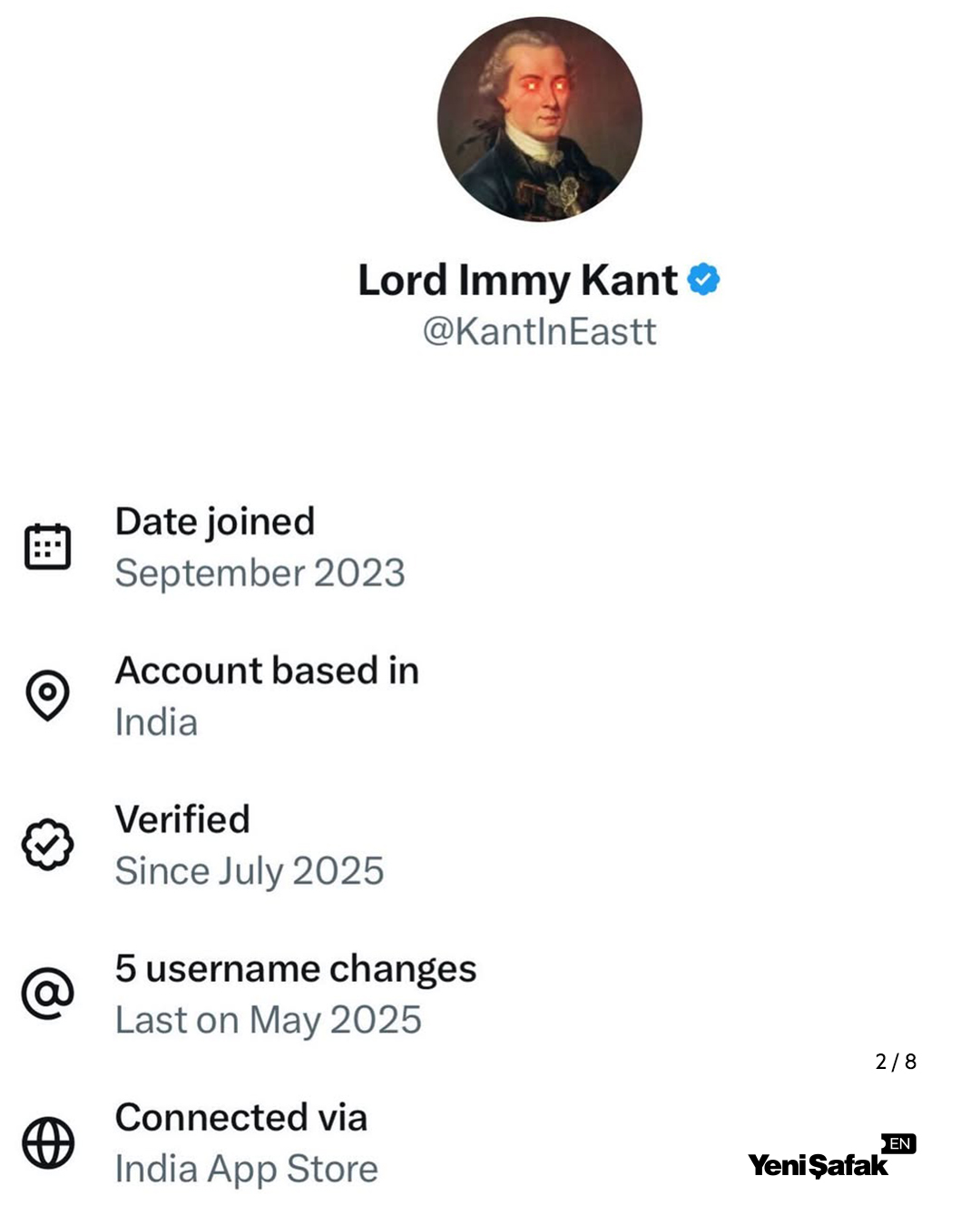The image size is (980, 1225).
Task: Click the Yeni Şafak logo
Action: coord(818,1165)
